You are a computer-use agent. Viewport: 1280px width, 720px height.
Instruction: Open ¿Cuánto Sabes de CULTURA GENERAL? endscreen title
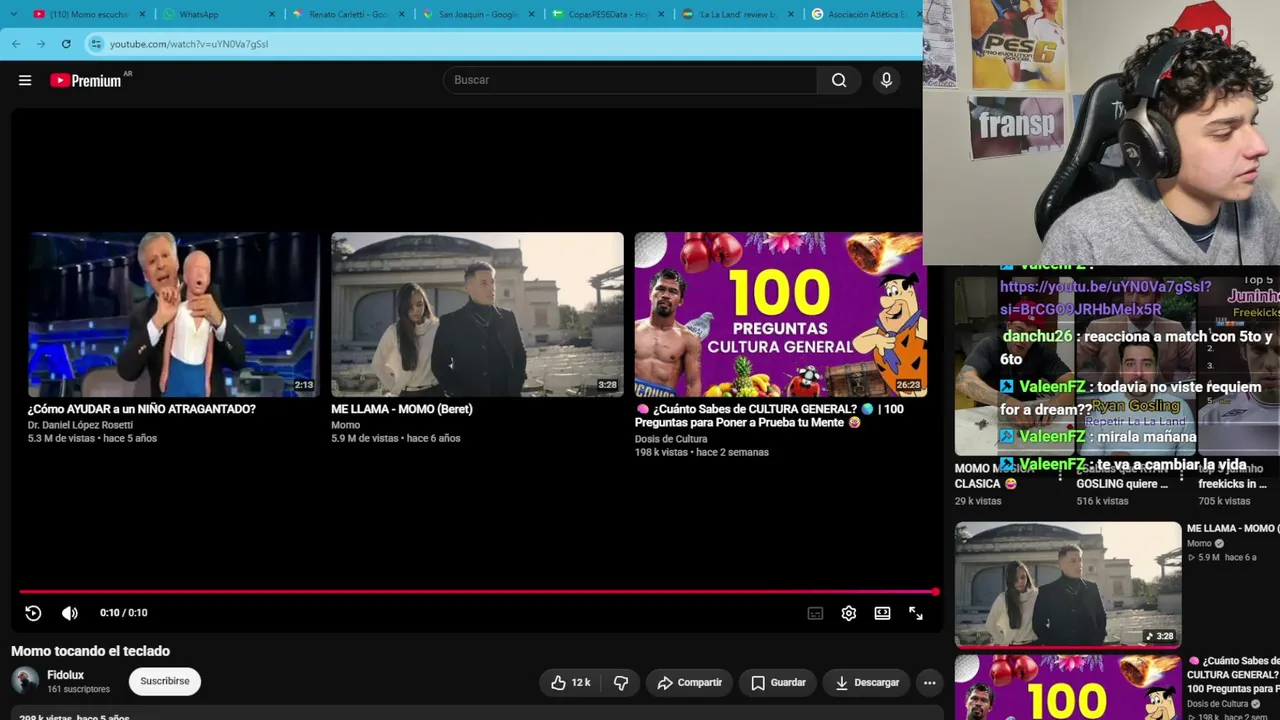point(769,415)
